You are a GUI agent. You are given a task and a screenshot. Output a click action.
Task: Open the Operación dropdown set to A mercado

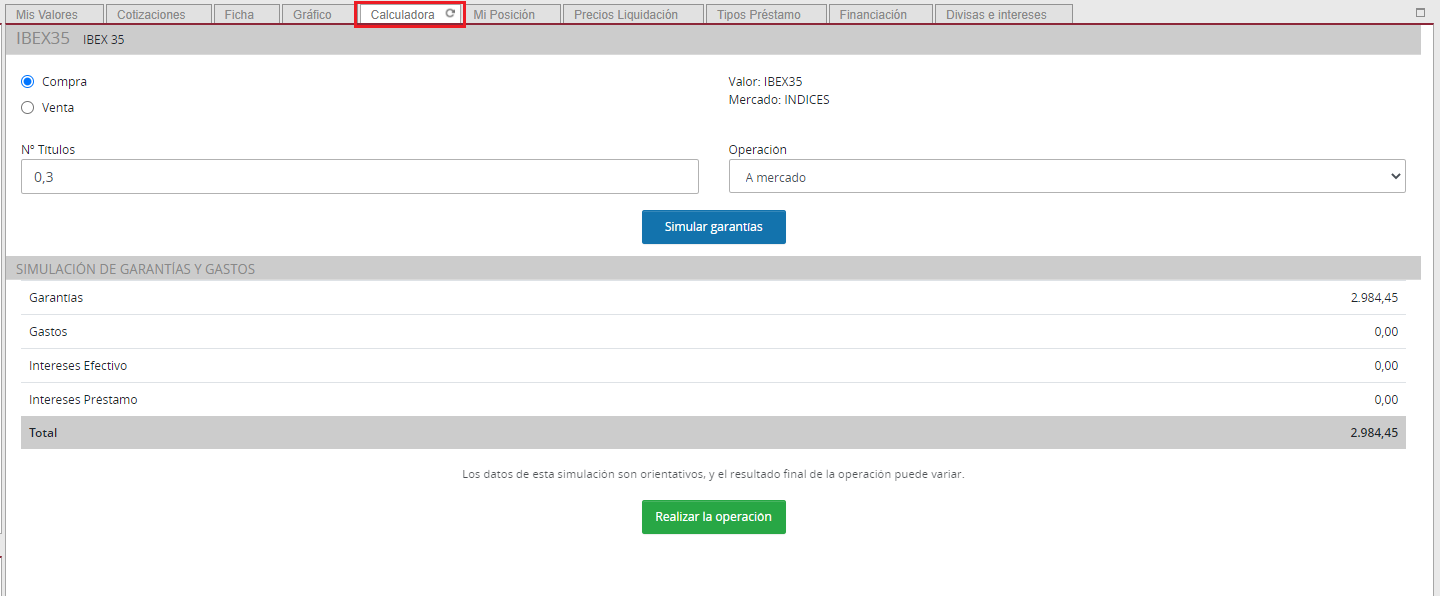point(1067,176)
